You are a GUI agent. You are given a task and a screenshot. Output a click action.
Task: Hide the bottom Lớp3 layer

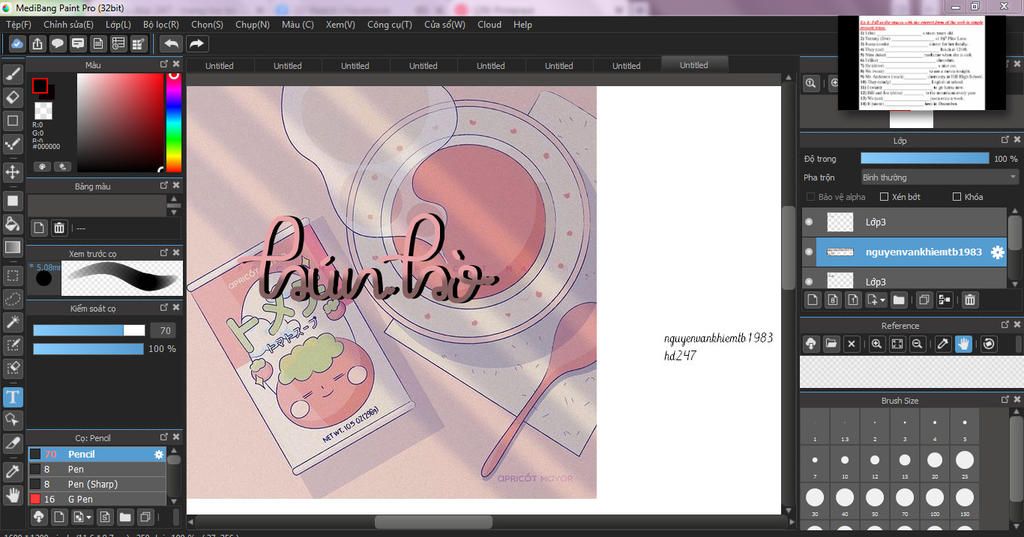[x=809, y=282]
